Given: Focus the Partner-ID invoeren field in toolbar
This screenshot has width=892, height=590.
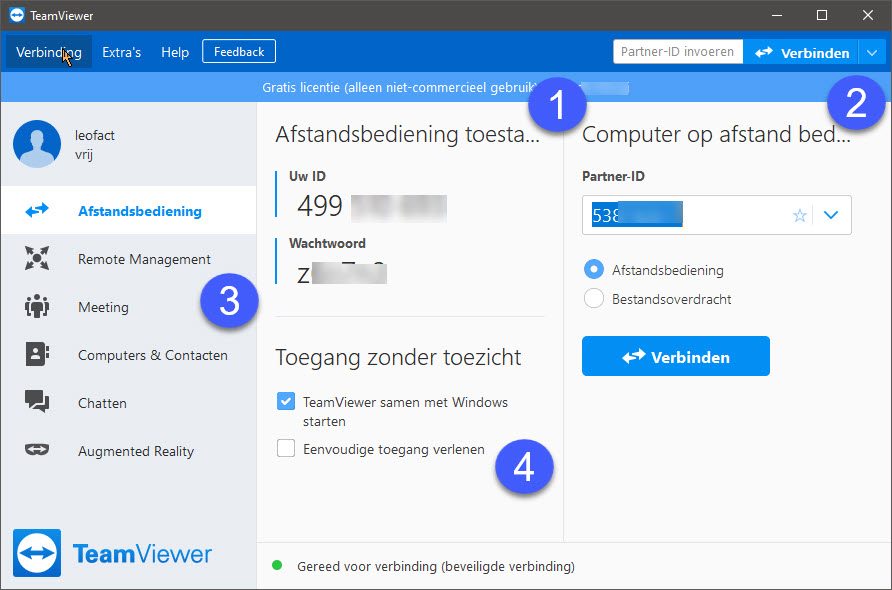Looking at the screenshot, I should pyautogui.click(x=678, y=52).
